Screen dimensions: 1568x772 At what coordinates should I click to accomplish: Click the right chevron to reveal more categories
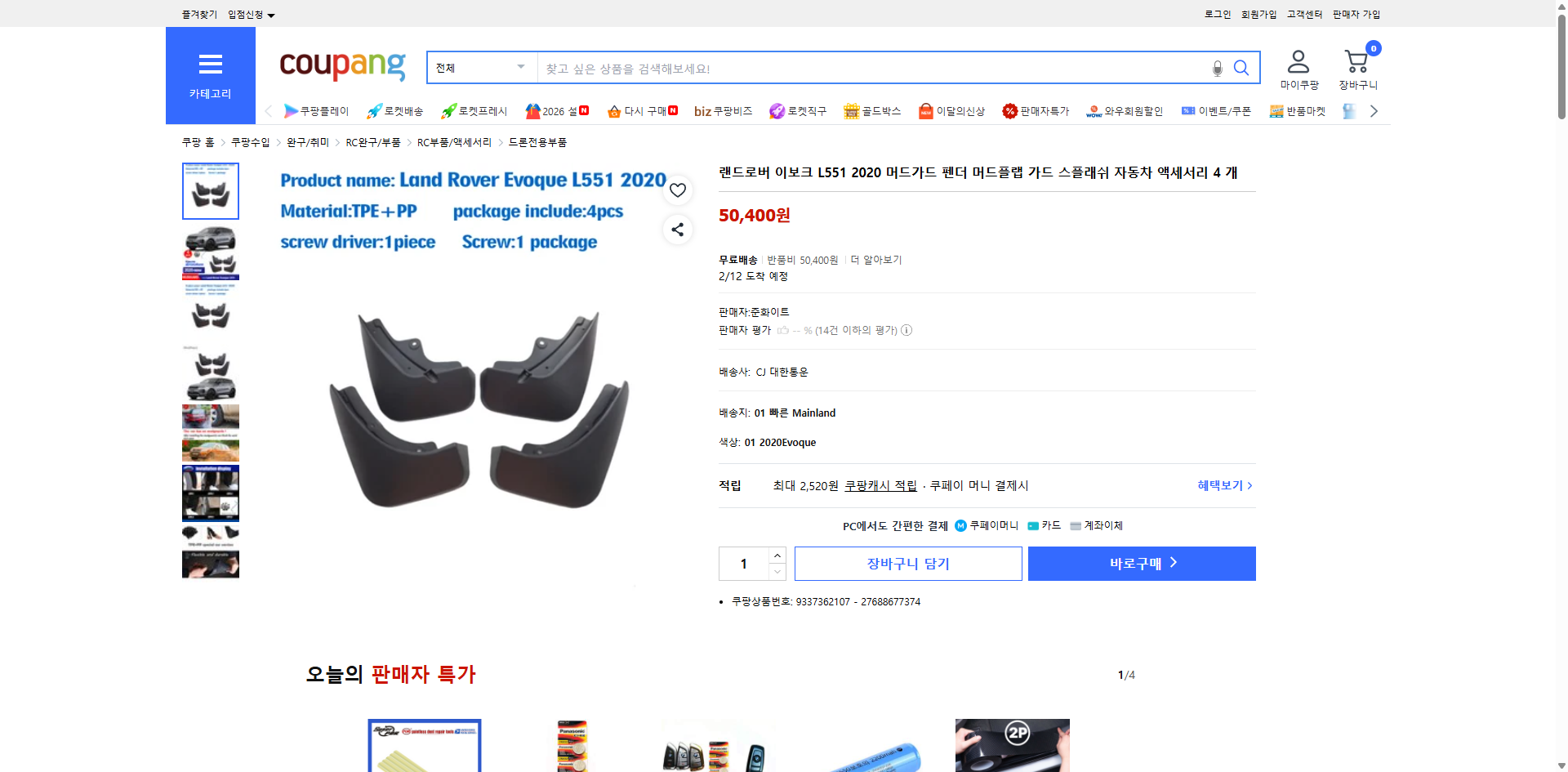[1374, 111]
